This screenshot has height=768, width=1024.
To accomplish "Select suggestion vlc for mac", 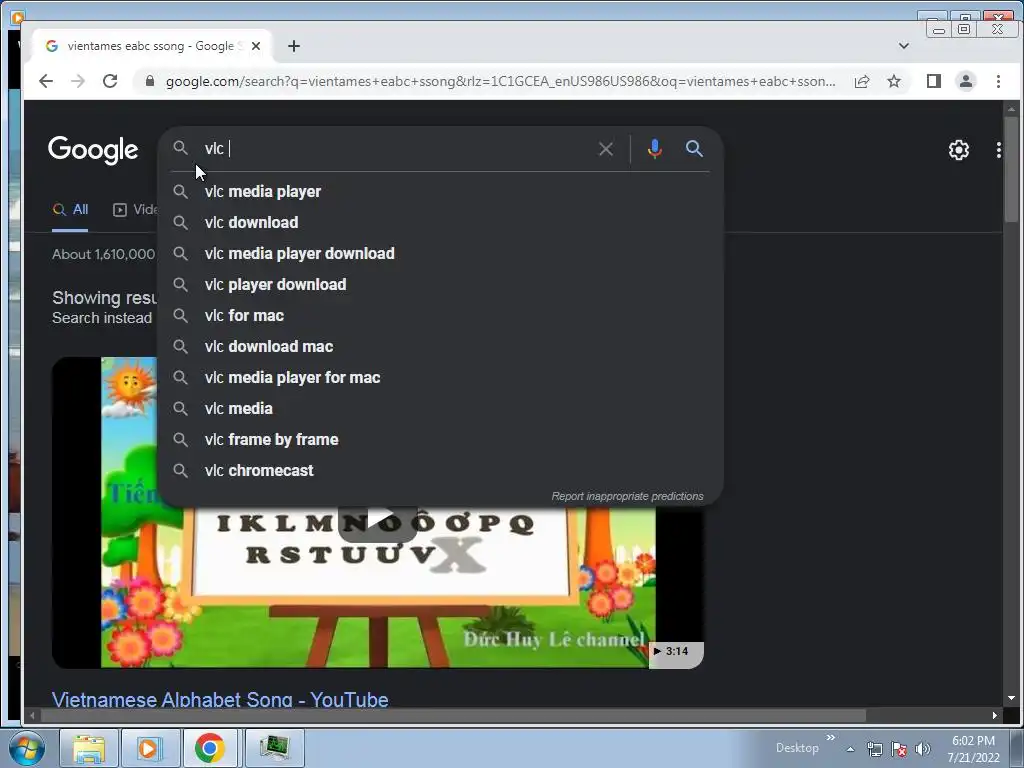I will 441,315.
